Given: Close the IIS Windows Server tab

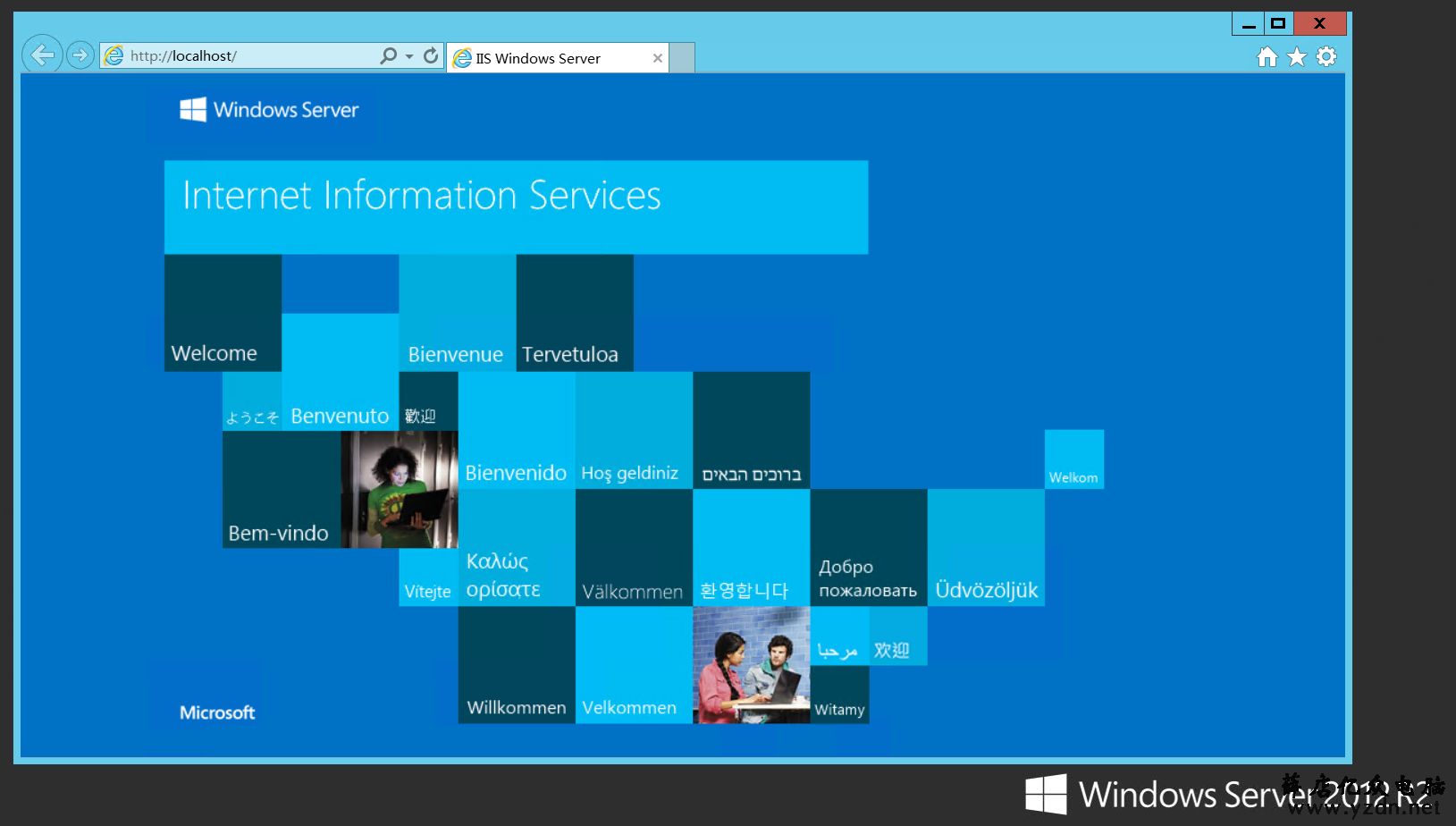Looking at the screenshot, I should tap(658, 58).
